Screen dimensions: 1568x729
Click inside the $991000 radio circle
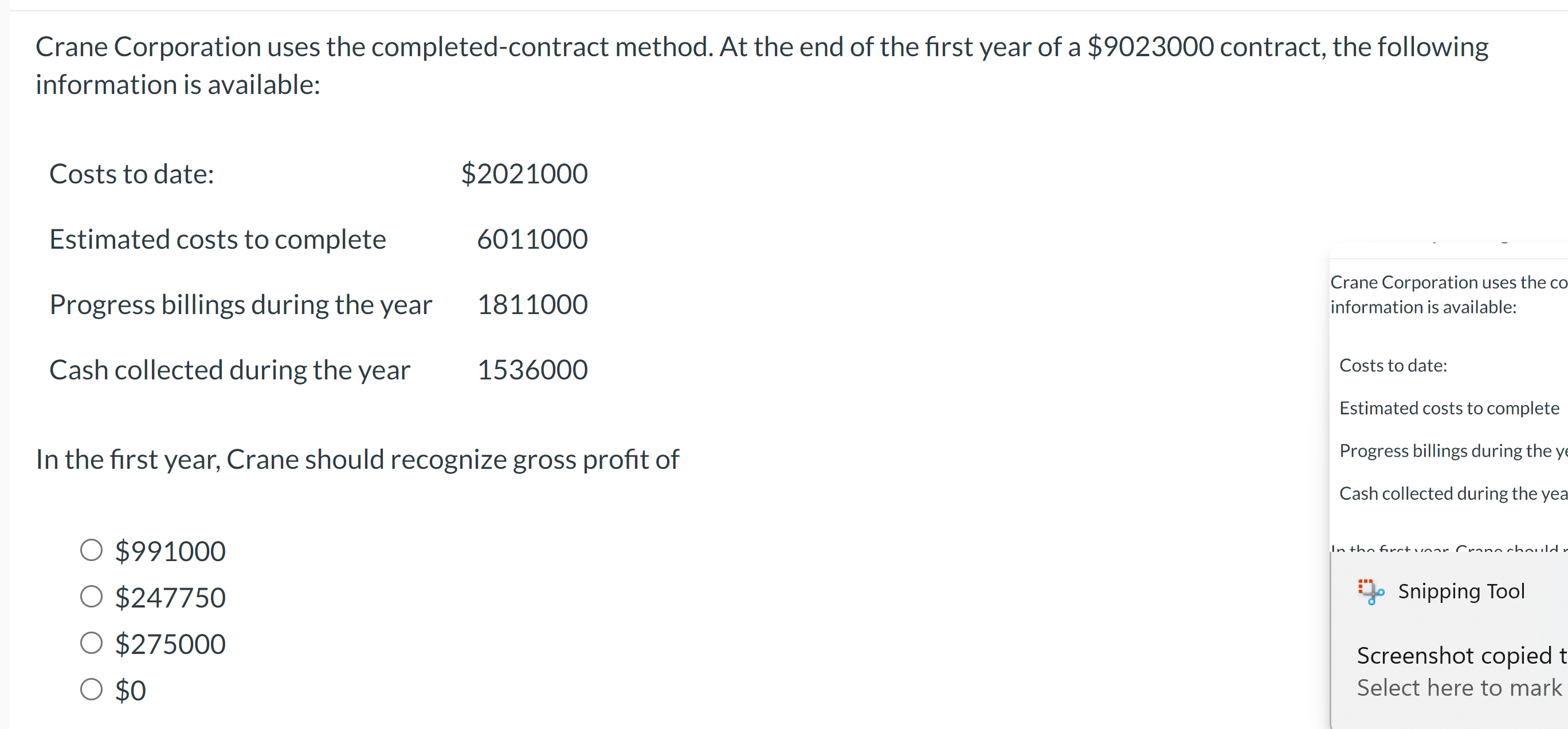[91, 550]
